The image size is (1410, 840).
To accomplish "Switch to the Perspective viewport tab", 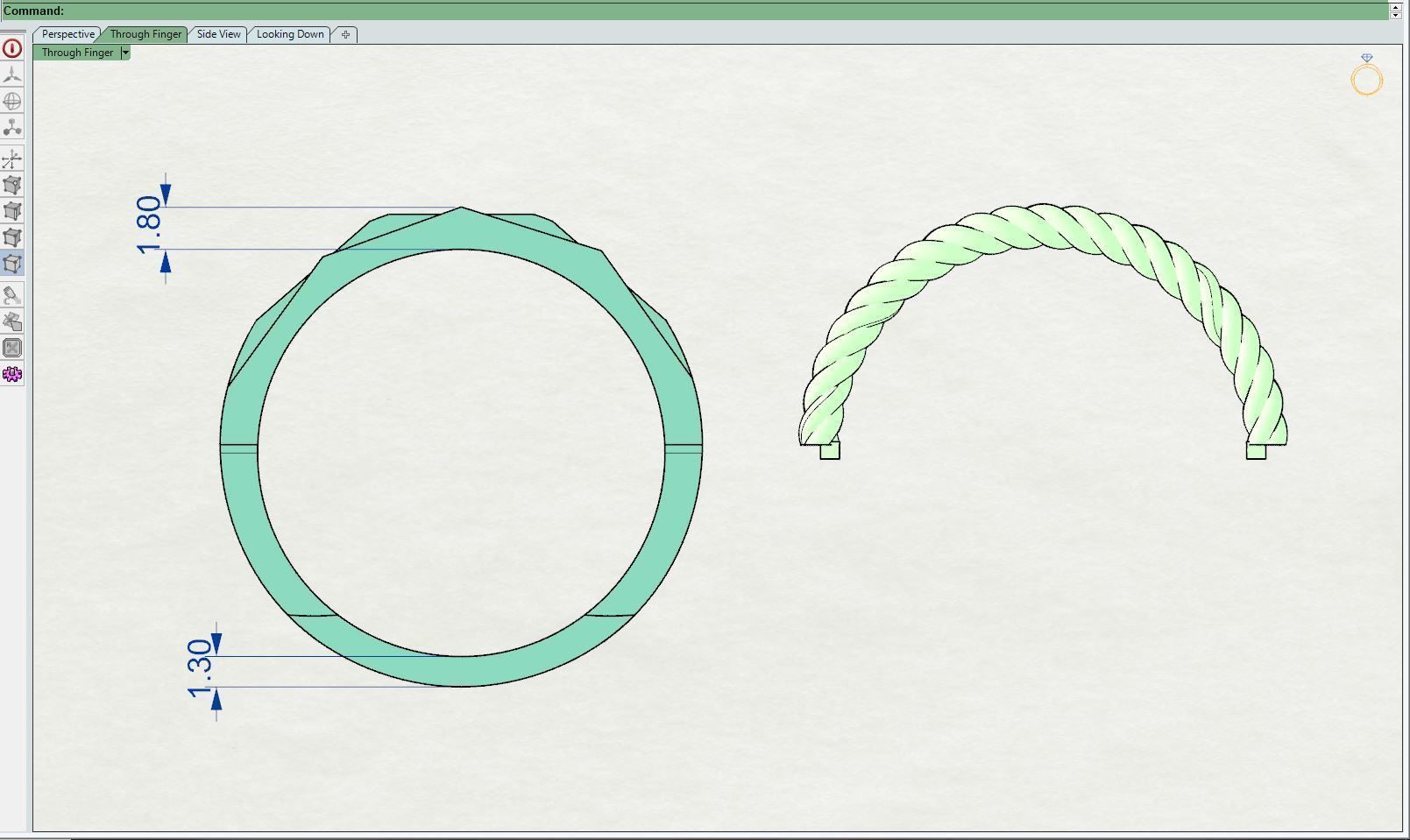I will 67,34.
